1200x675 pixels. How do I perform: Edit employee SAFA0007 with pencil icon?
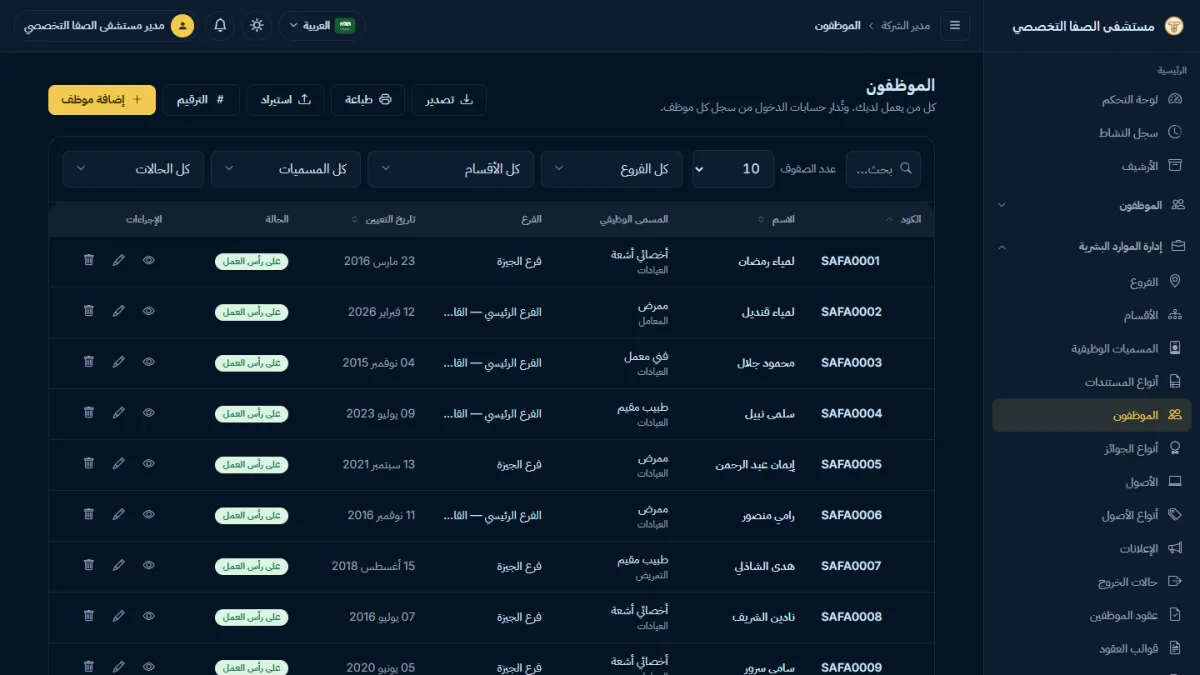click(x=119, y=565)
